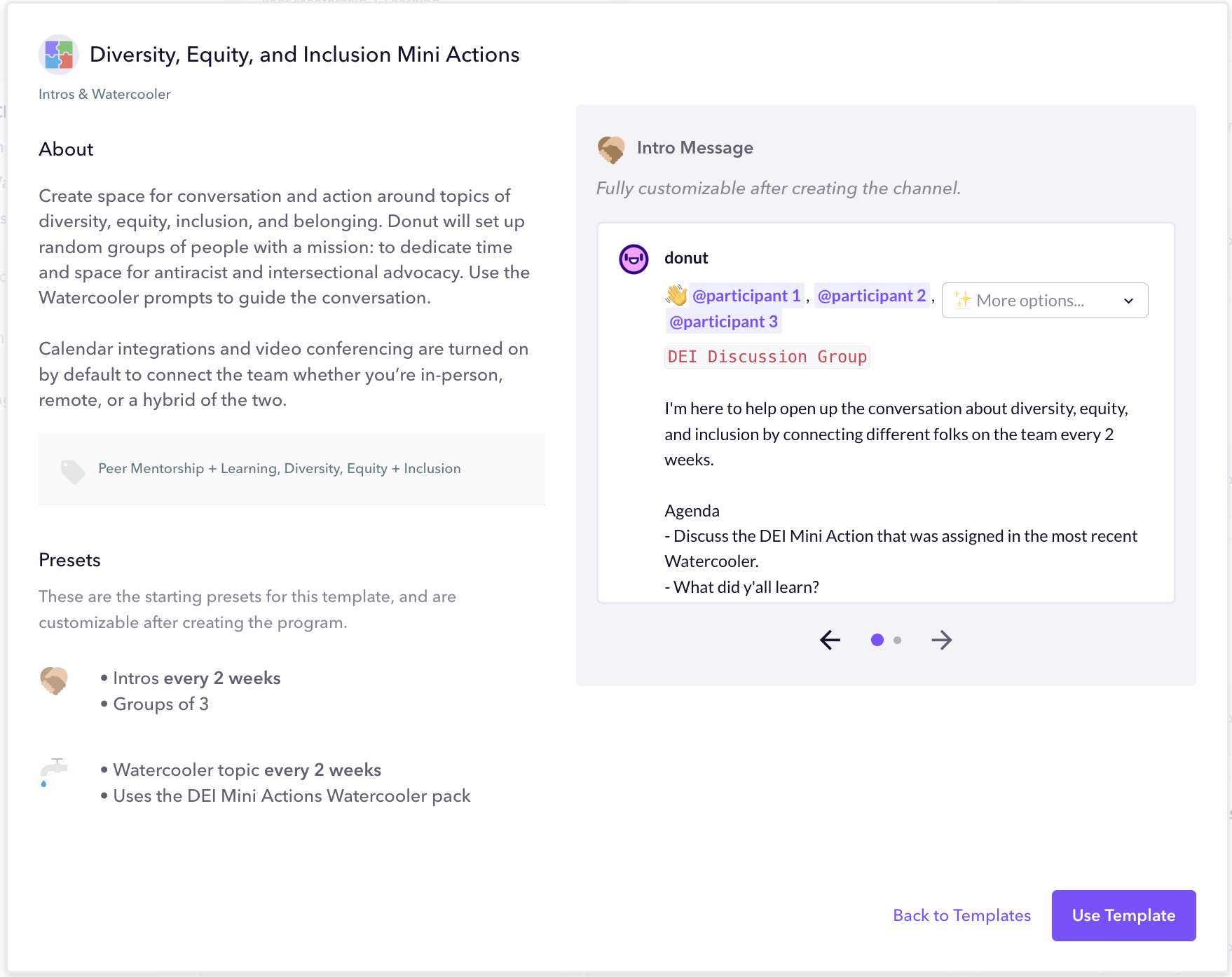Click Back to Templates link
Viewport: 1232px width, 977px height.
pos(961,915)
